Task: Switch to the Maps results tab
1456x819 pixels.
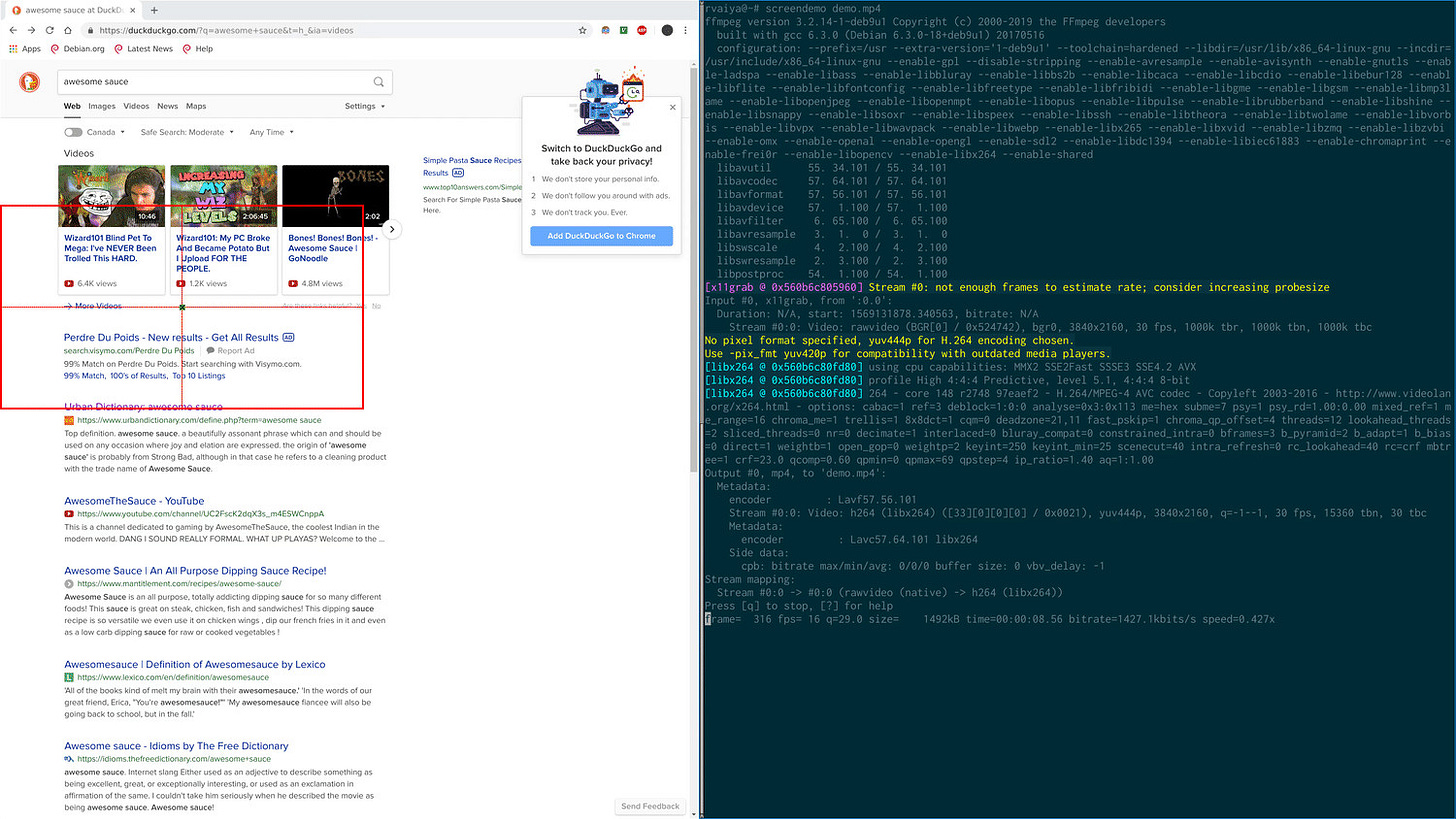Action: (x=196, y=106)
